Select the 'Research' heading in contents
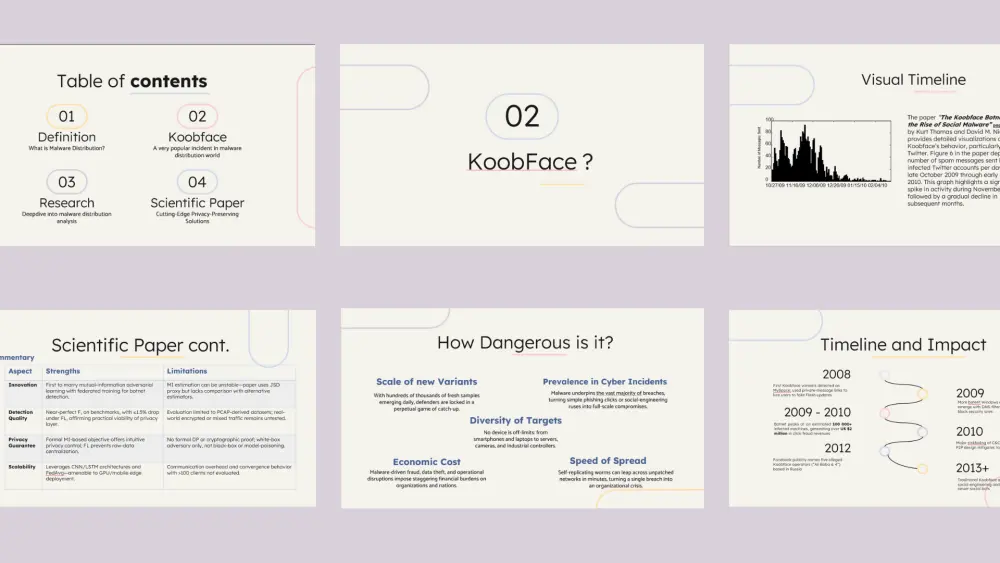 [x=67, y=203]
